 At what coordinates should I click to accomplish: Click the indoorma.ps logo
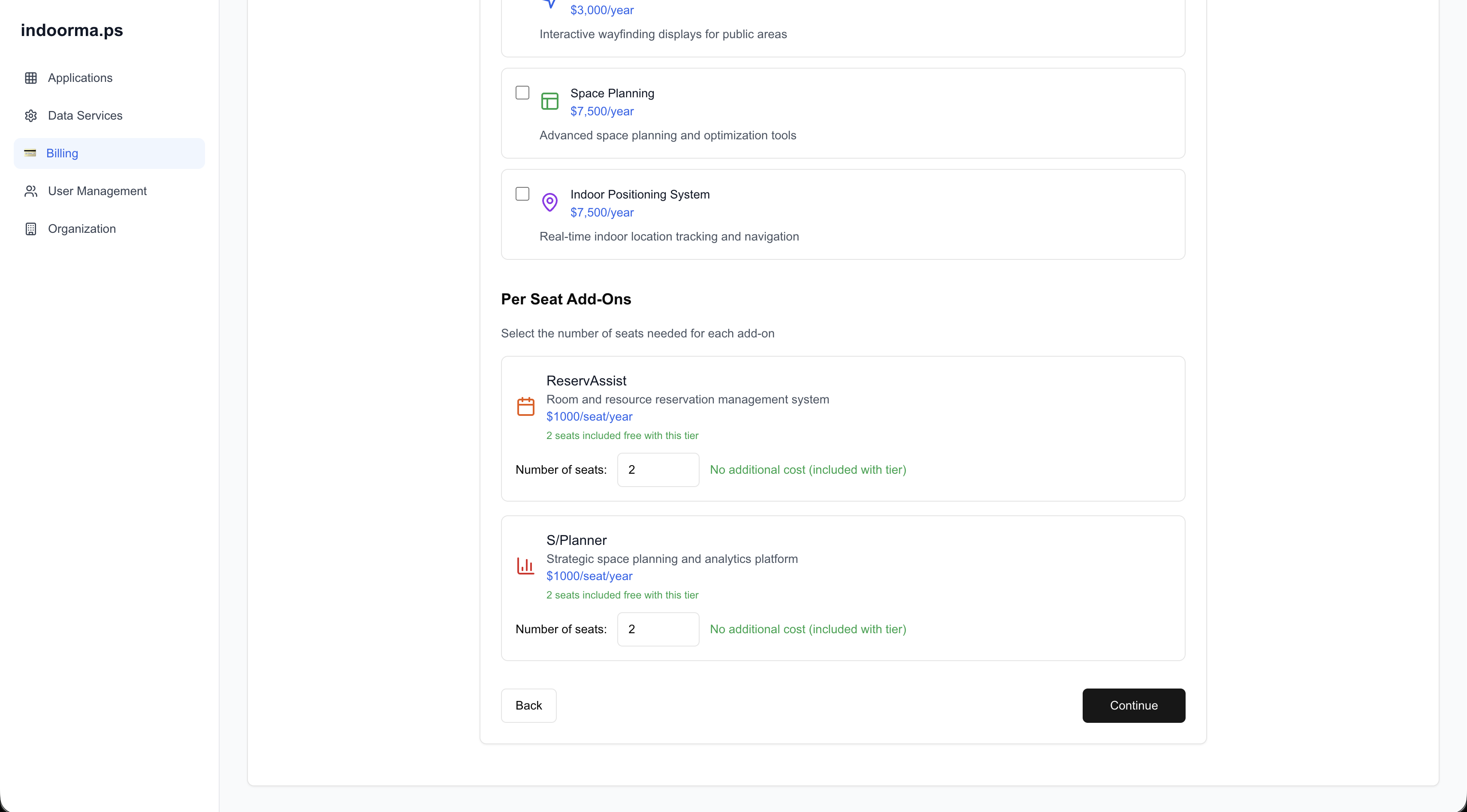72,30
